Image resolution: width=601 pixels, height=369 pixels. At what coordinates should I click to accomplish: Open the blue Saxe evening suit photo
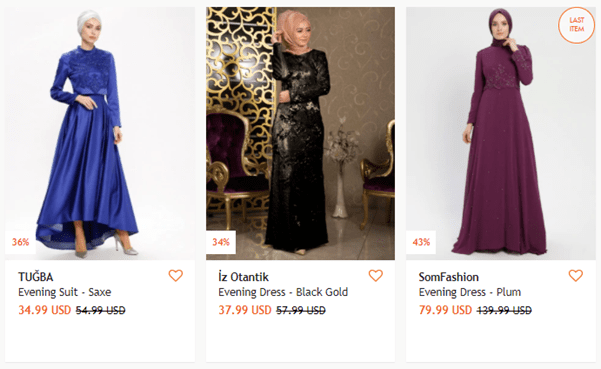[100, 133]
